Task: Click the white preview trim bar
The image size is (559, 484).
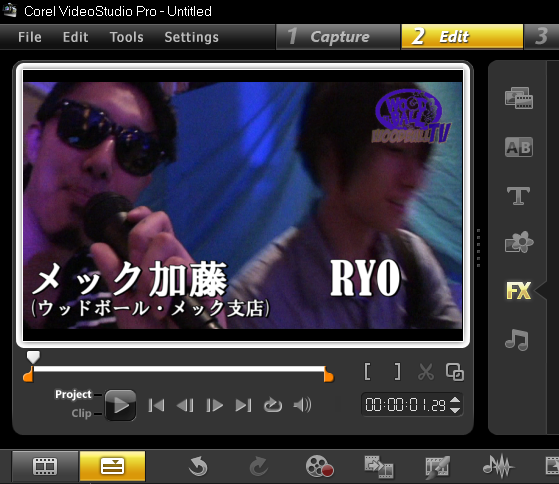Action: [179, 369]
